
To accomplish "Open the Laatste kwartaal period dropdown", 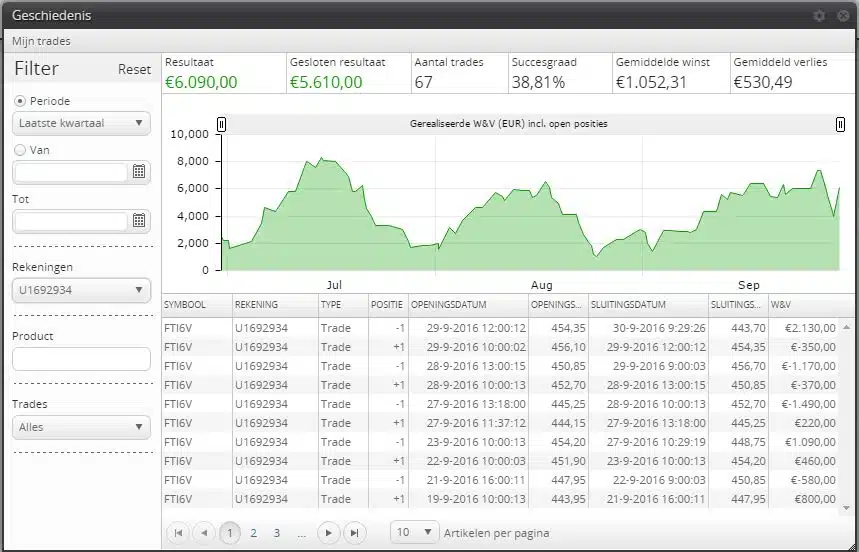I will click(x=81, y=123).
